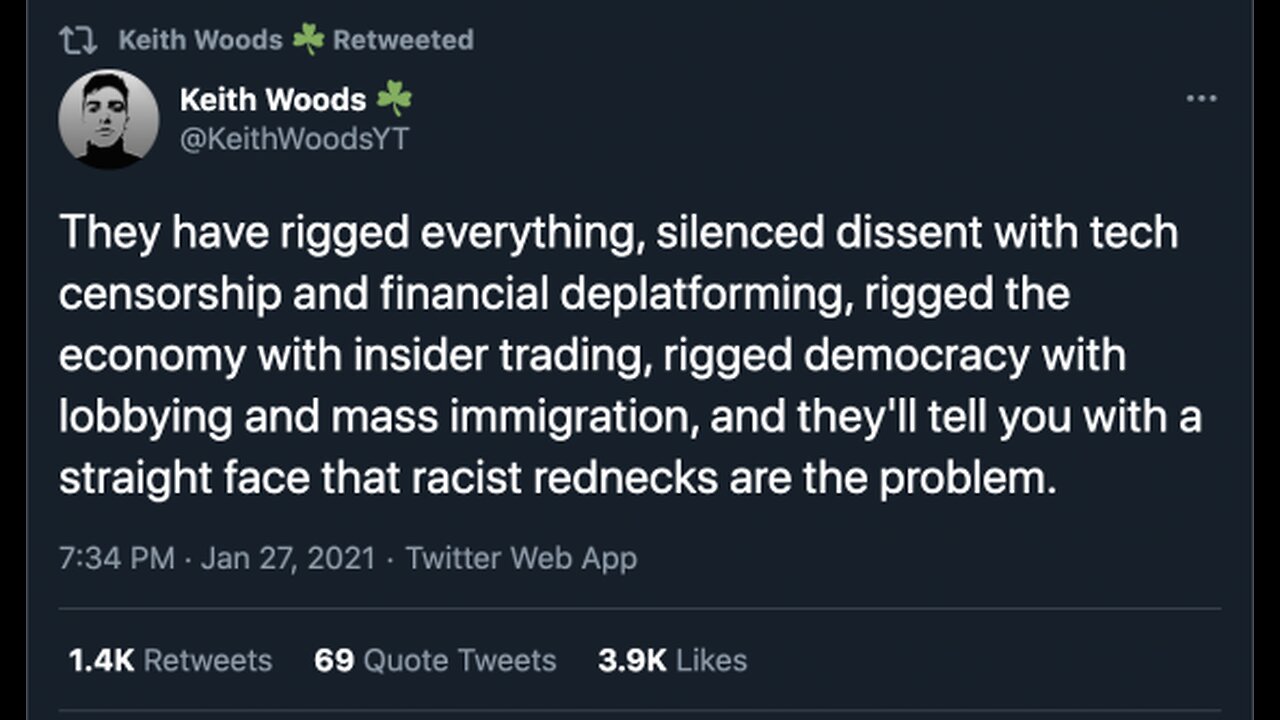Viewport: 1280px width, 720px height.
Task: Click the shamrock emoji in the Retweeted header
Action: [307, 40]
